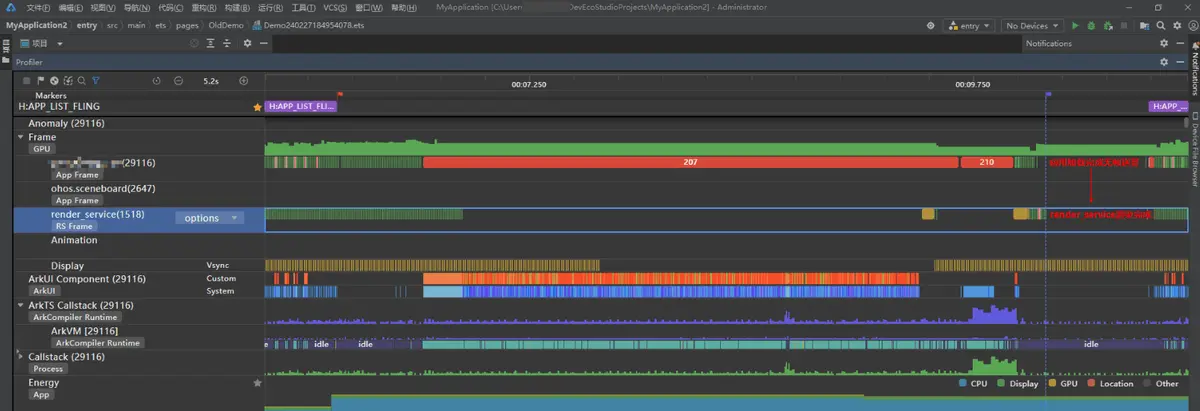Toggle the star on Energy lane
This screenshot has width=1200, height=411.
click(257, 383)
